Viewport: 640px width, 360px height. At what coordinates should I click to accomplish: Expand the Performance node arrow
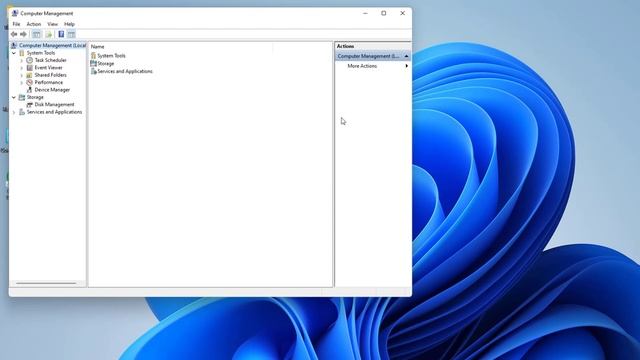point(22,82)
